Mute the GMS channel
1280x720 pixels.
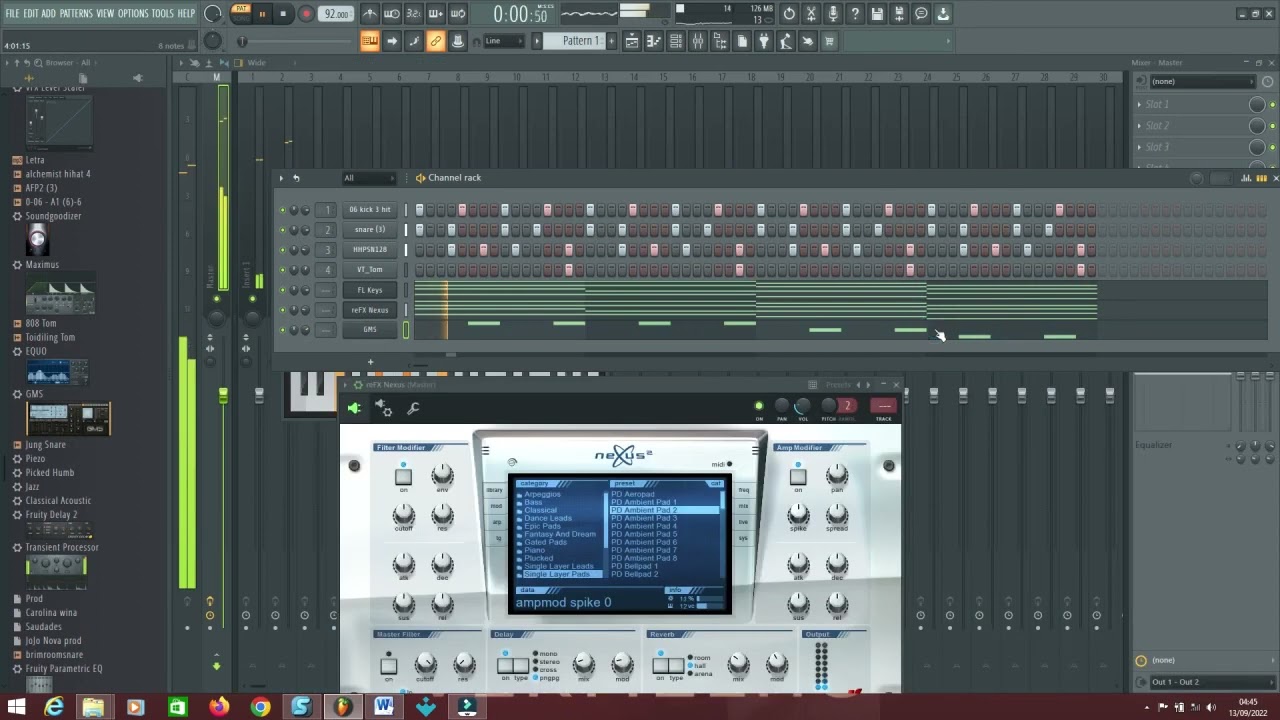click(282, 330)
